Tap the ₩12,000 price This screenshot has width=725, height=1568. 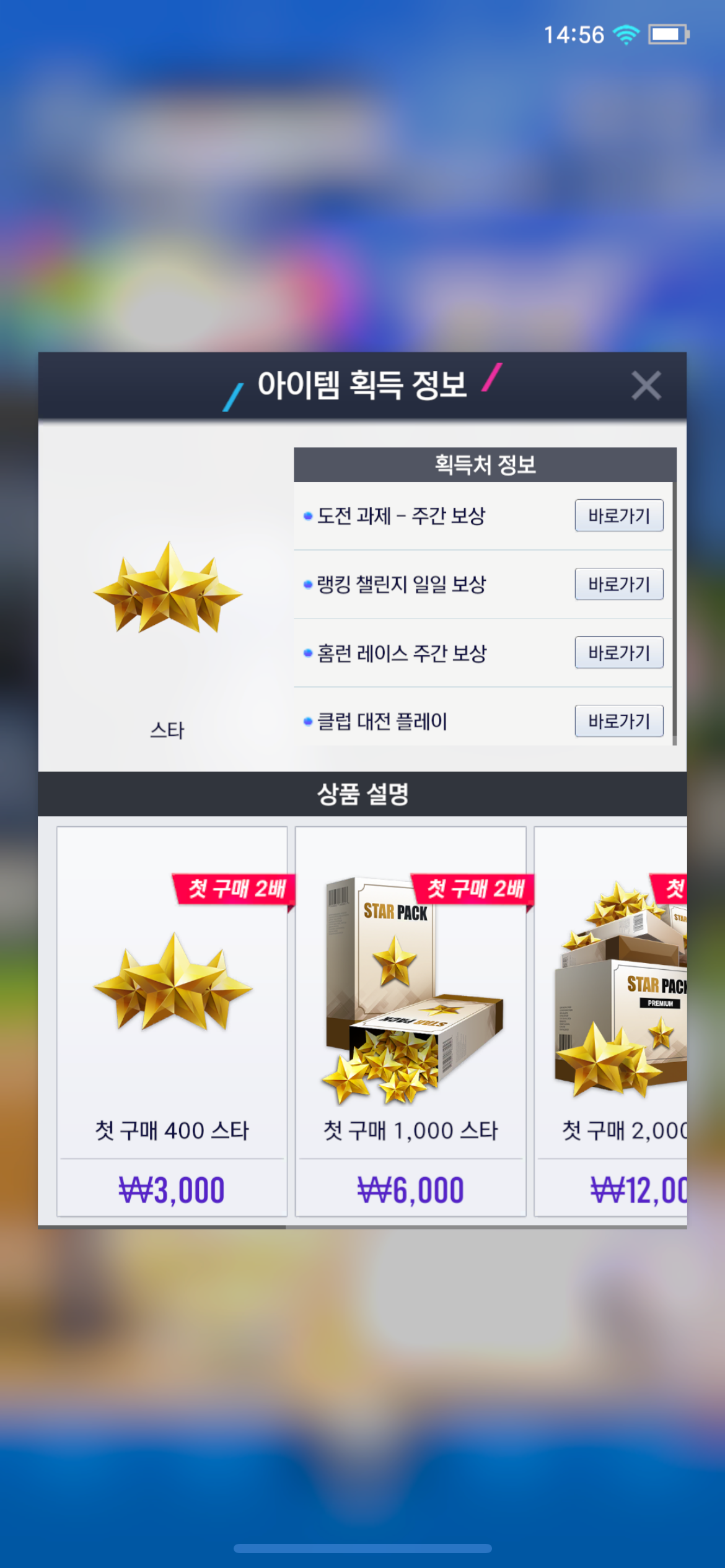coord(638,1190)
